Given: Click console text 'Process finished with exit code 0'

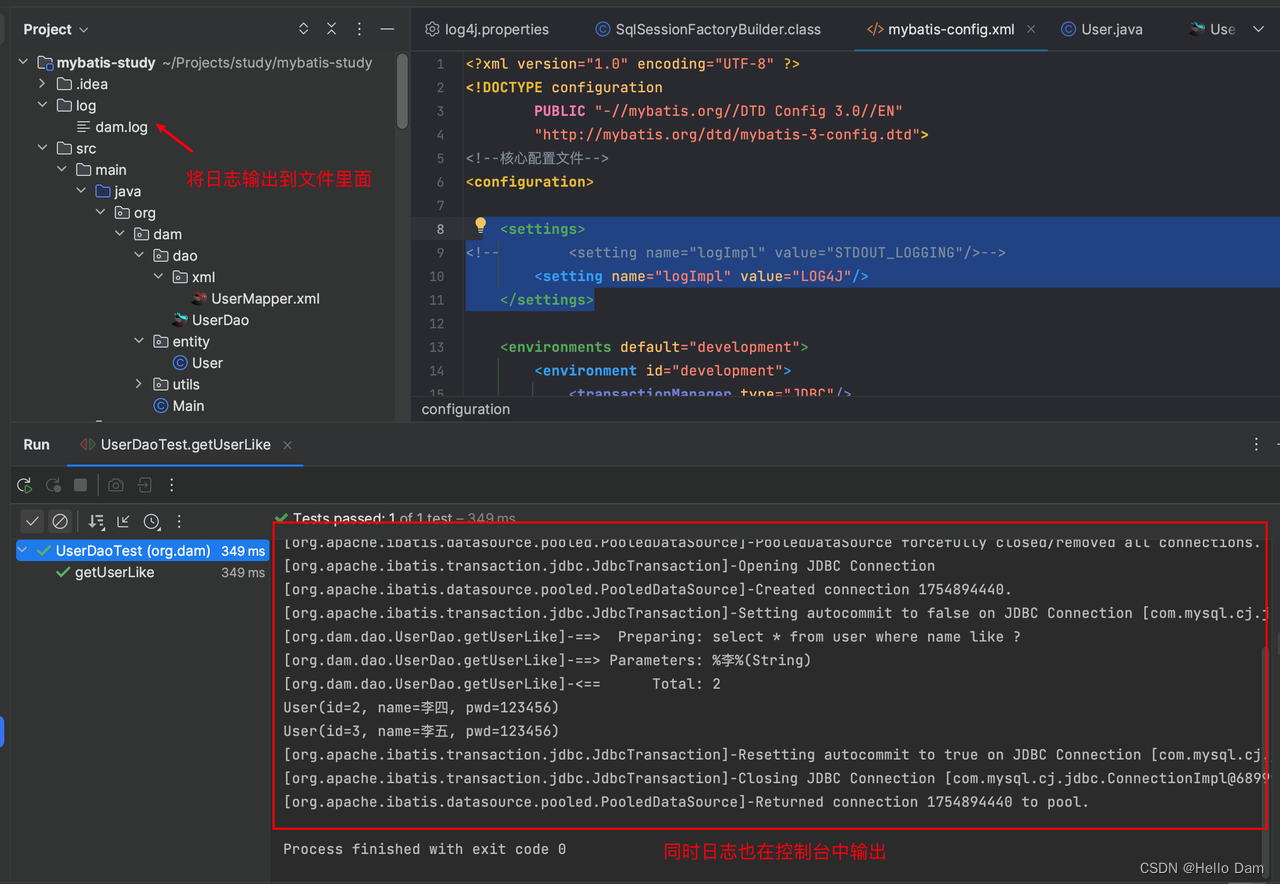Looking at the screenshot, I should point(424,849).
